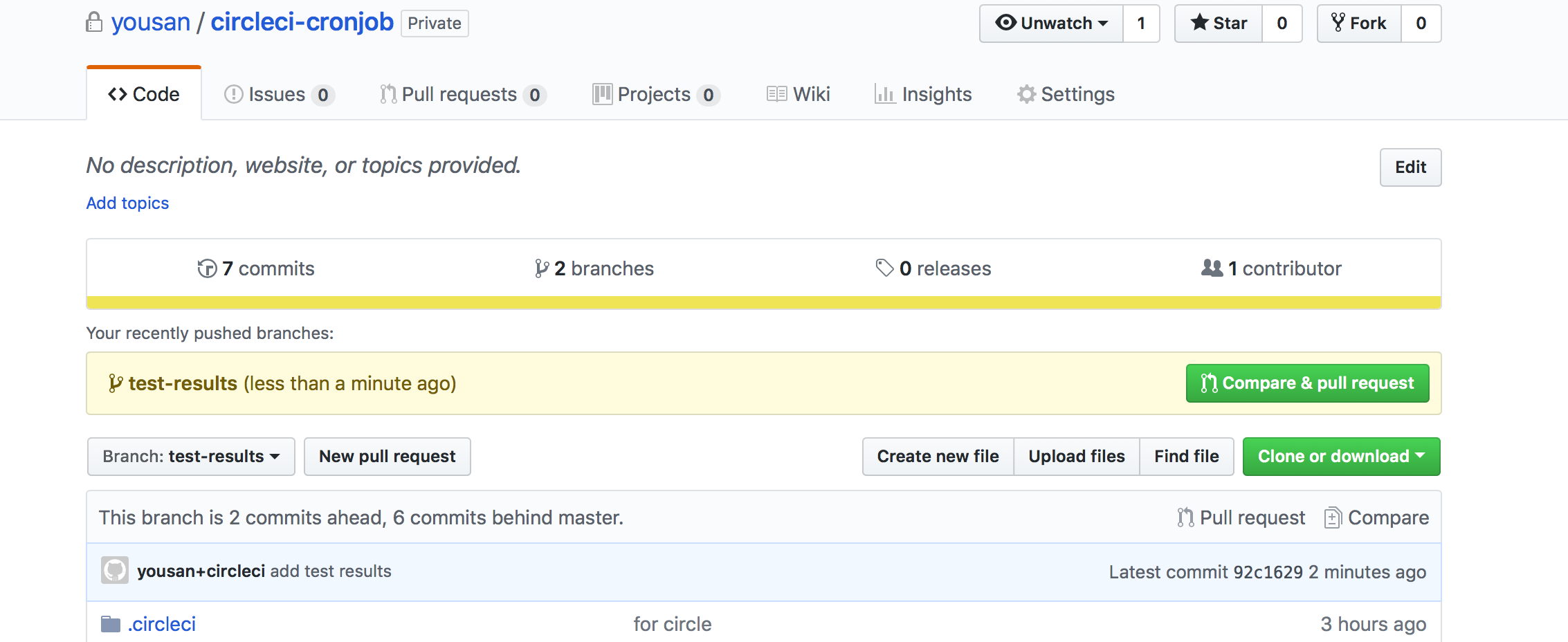
Task: Click the branches fork icon
Action: click(541, 268)
